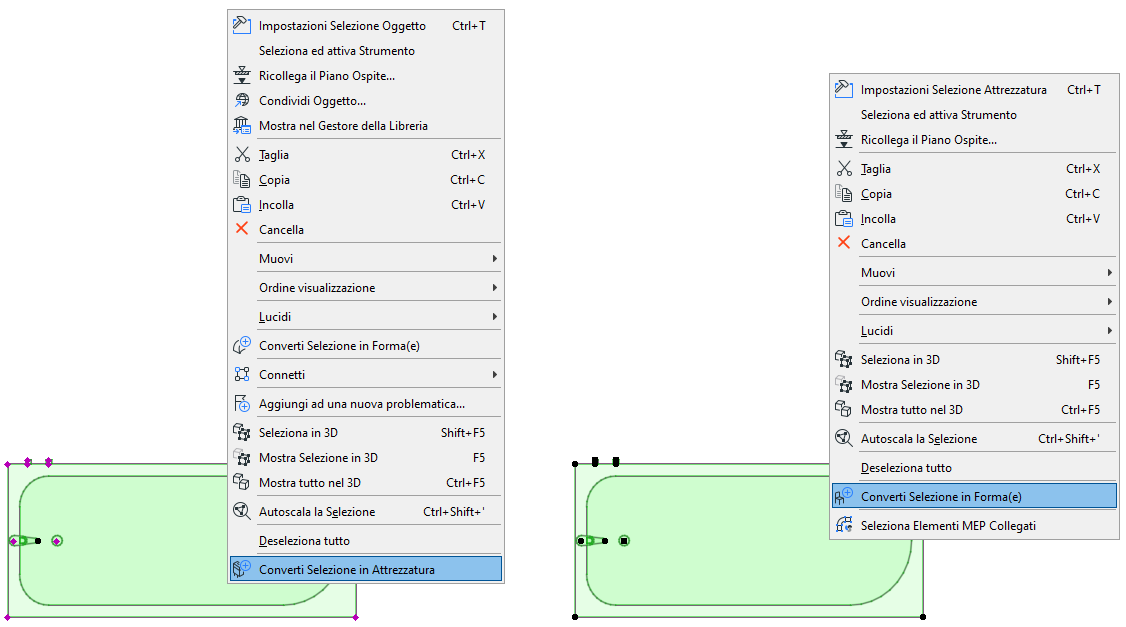
Task: Click Incolla clipboard icon in left menu
Action: 241,205
